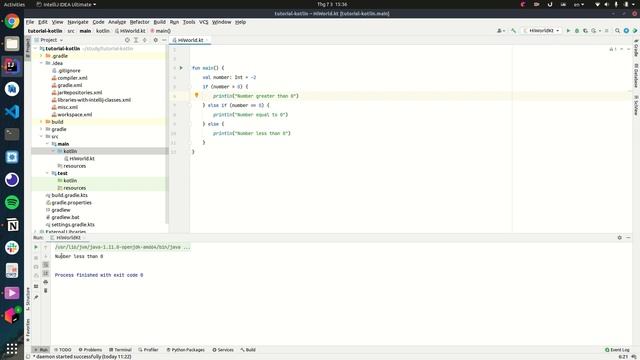Open Spotify from the Ubuntu dock
Viewport: 640px width, 360px height.
tap(12, 202)
